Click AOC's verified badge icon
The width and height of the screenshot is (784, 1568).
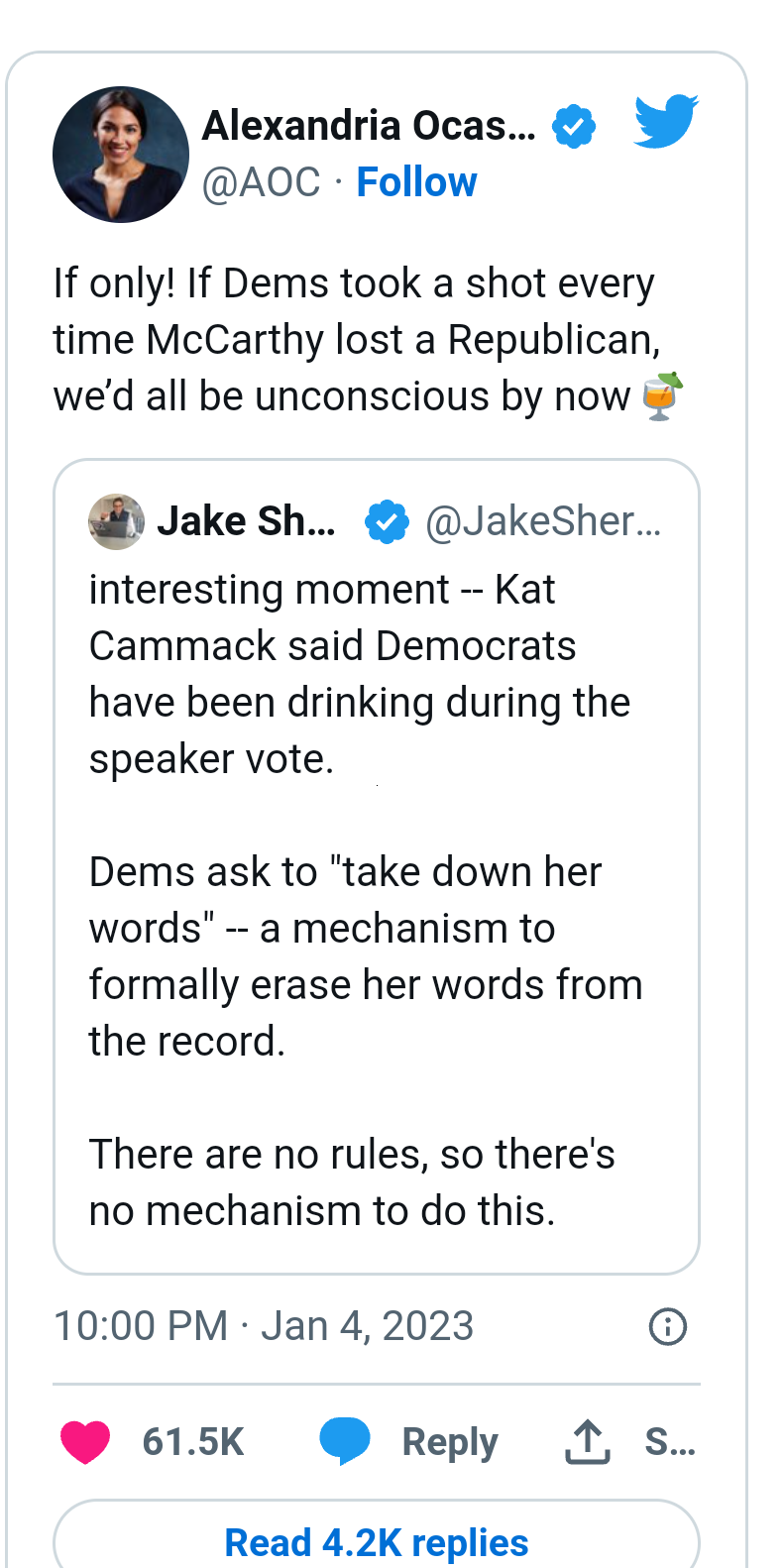574,127
